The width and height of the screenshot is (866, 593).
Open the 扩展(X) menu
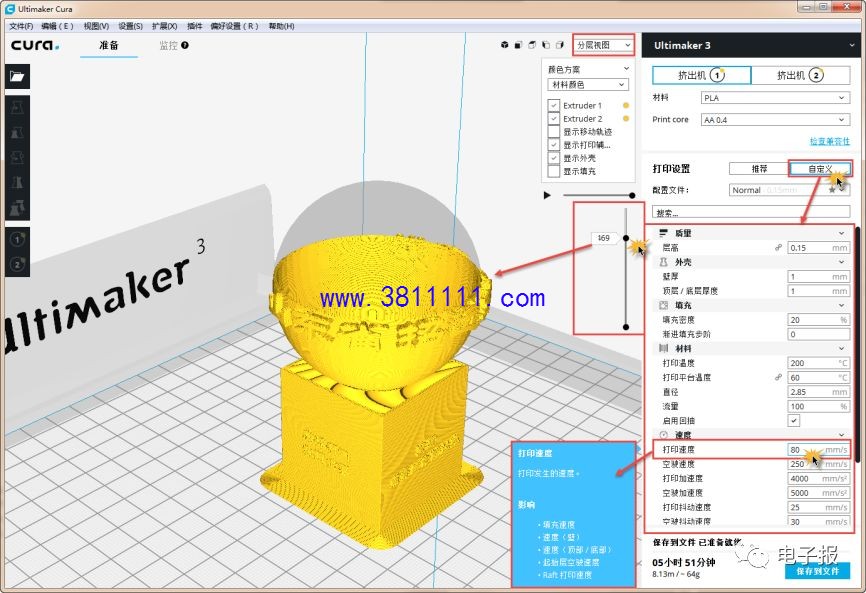coord(165,26)
